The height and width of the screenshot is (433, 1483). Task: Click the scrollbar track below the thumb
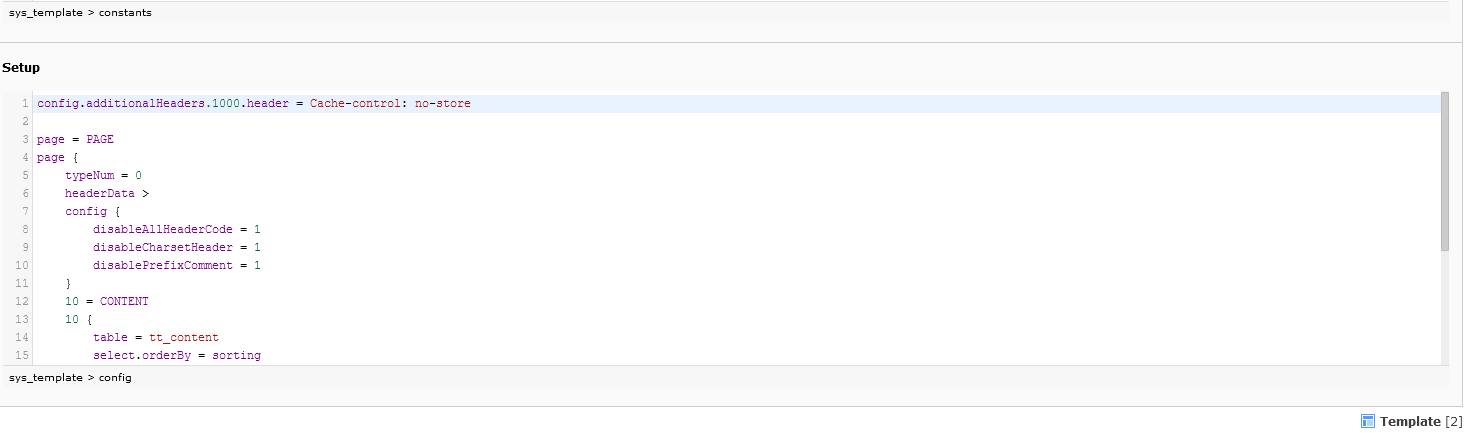click(1445, 306)
